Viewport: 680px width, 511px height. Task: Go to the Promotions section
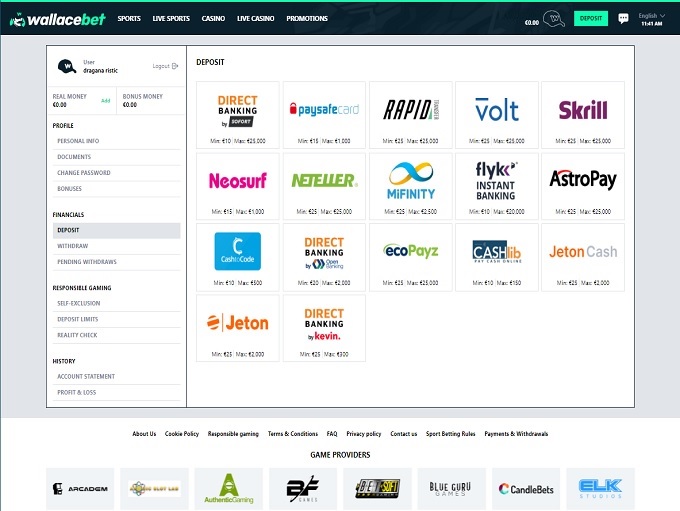coord(306,19)
